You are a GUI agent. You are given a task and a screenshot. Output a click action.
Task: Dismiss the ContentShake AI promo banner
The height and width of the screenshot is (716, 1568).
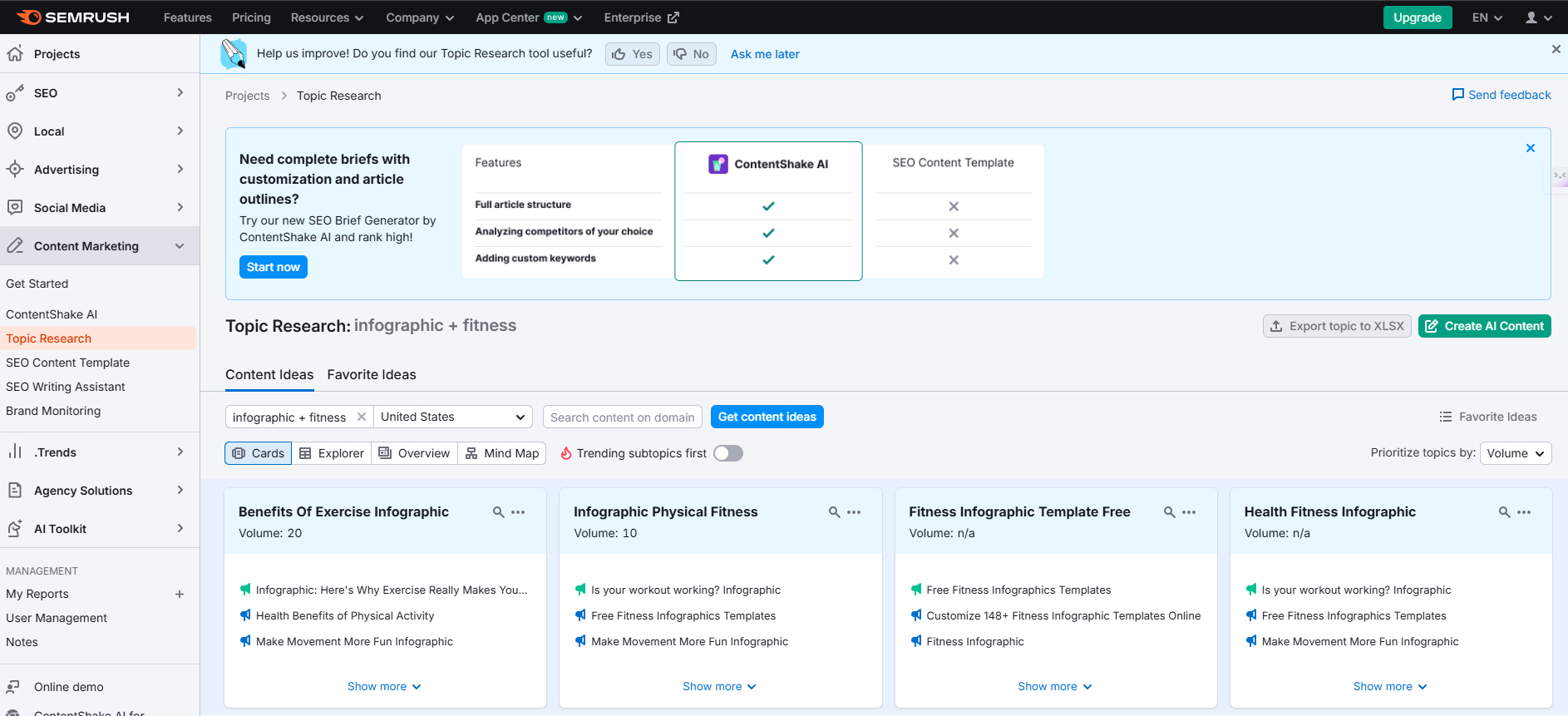click(1531, 148)
